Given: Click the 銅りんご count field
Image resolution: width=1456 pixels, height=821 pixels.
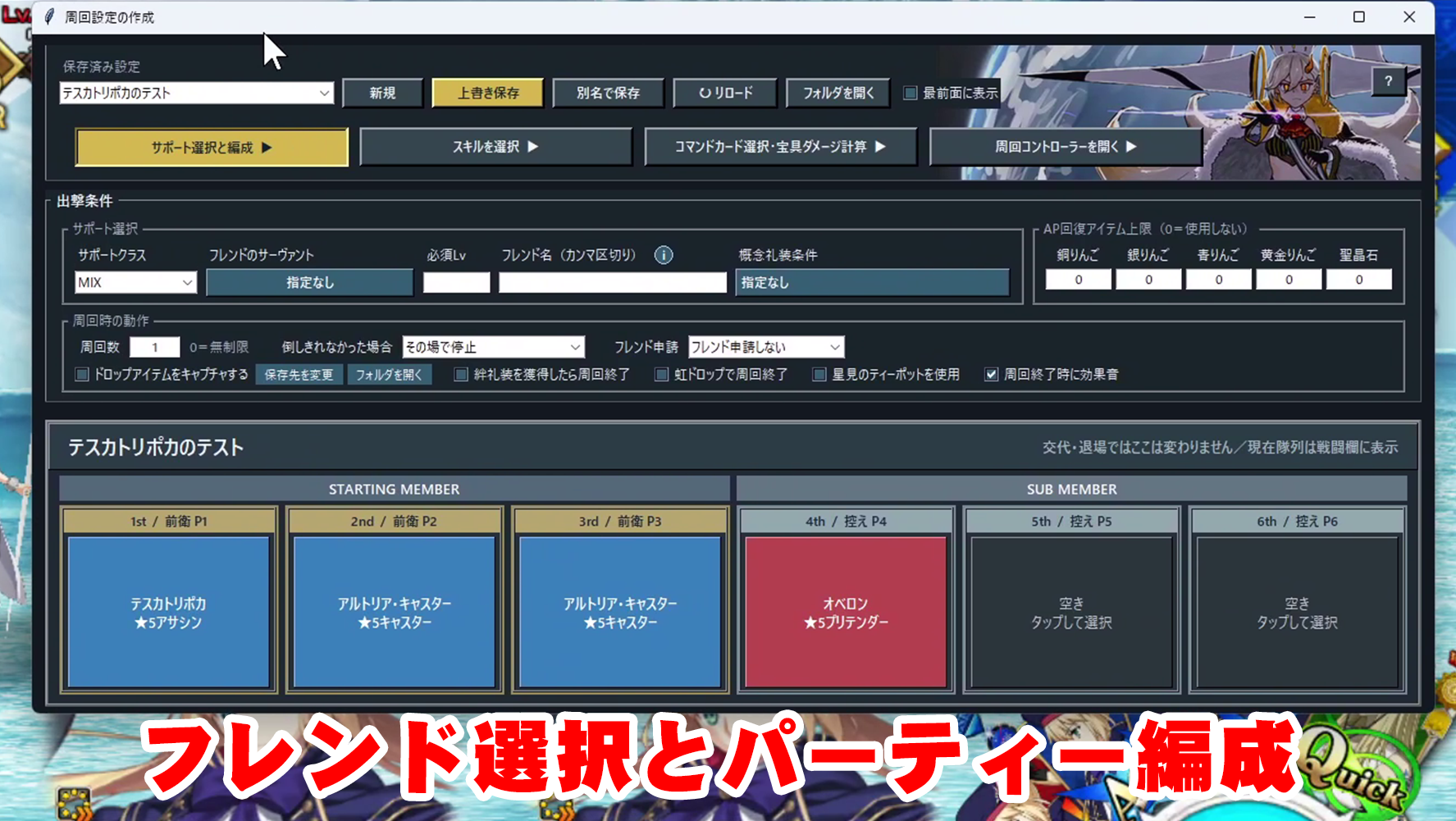Looking at the screenshot, I should [1078, 280].
